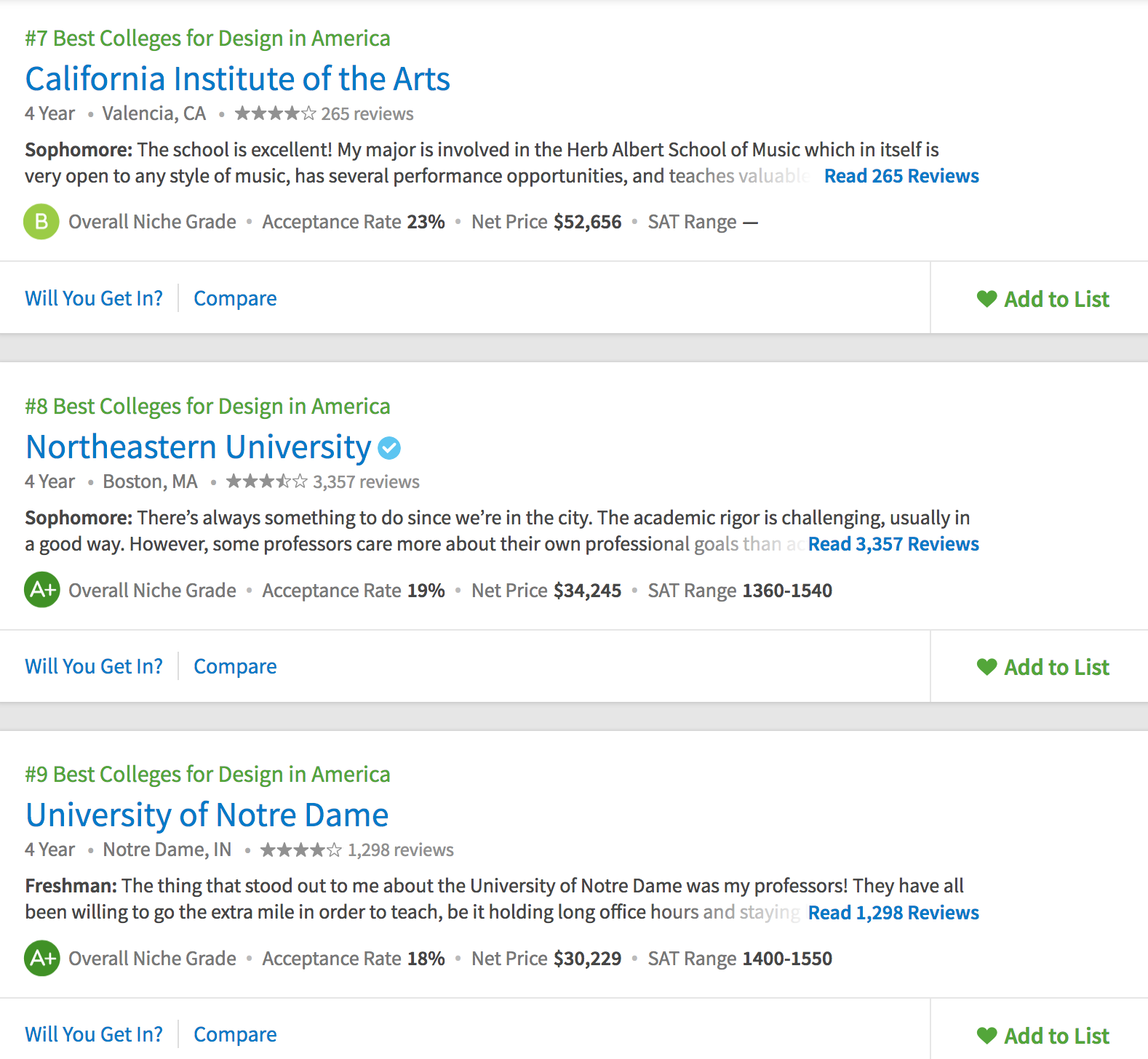Click Northeastern University's A+ grade badge
Viewport: 1148px width, 1059px height.
coord(42,590)
